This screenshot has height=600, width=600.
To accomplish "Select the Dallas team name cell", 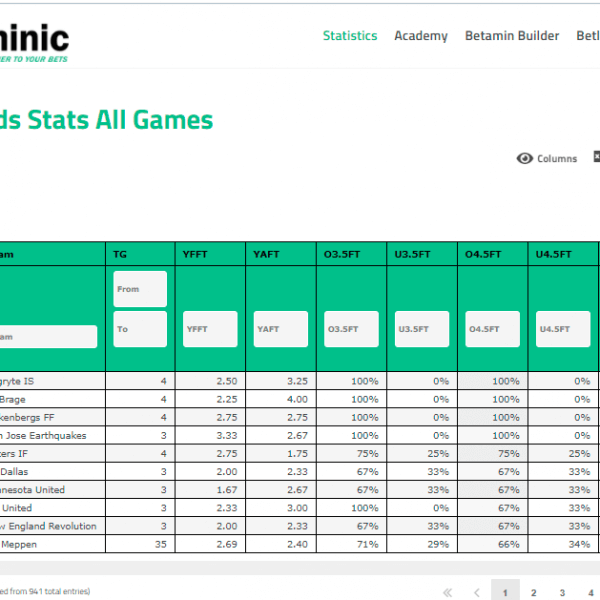I will [52, 472].
